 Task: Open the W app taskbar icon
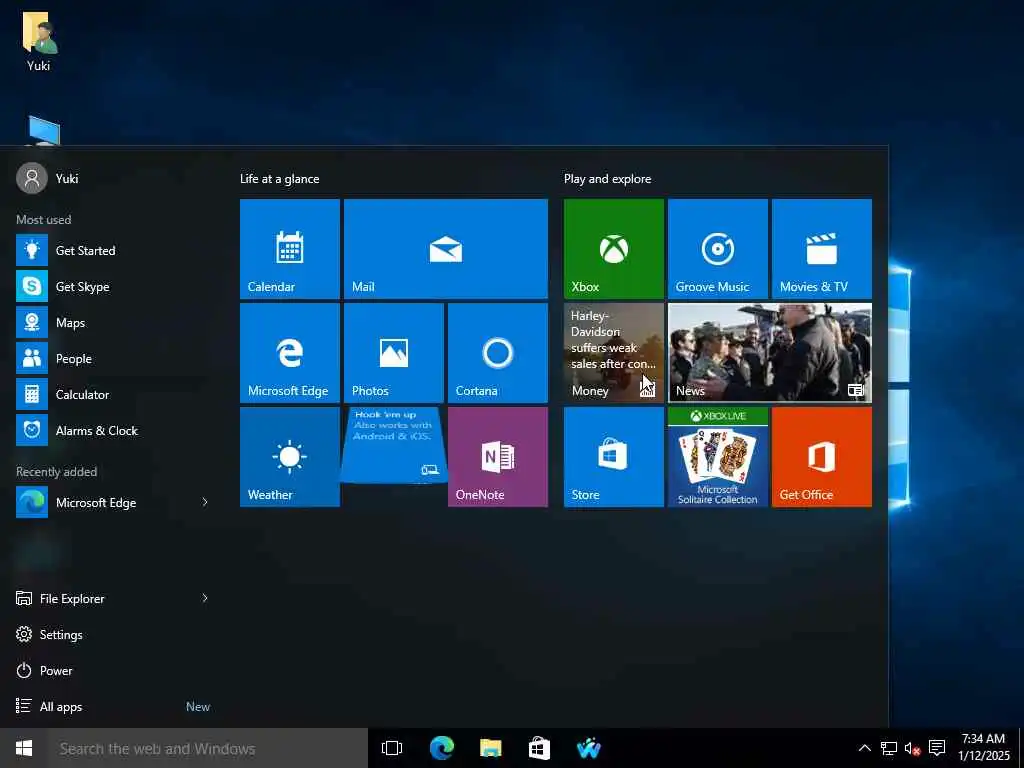[588, 748]
